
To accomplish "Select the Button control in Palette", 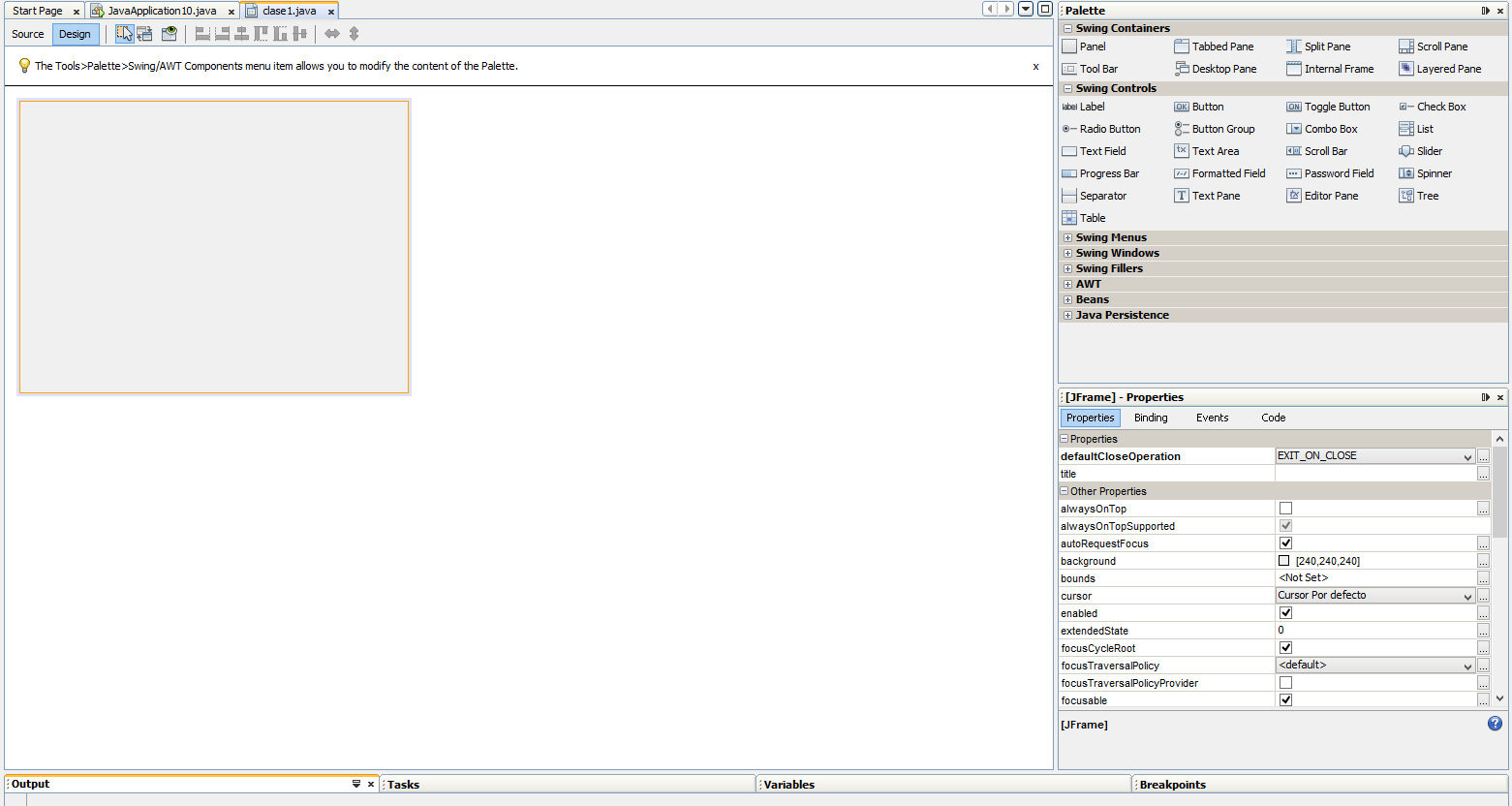I will (1199, 107).
